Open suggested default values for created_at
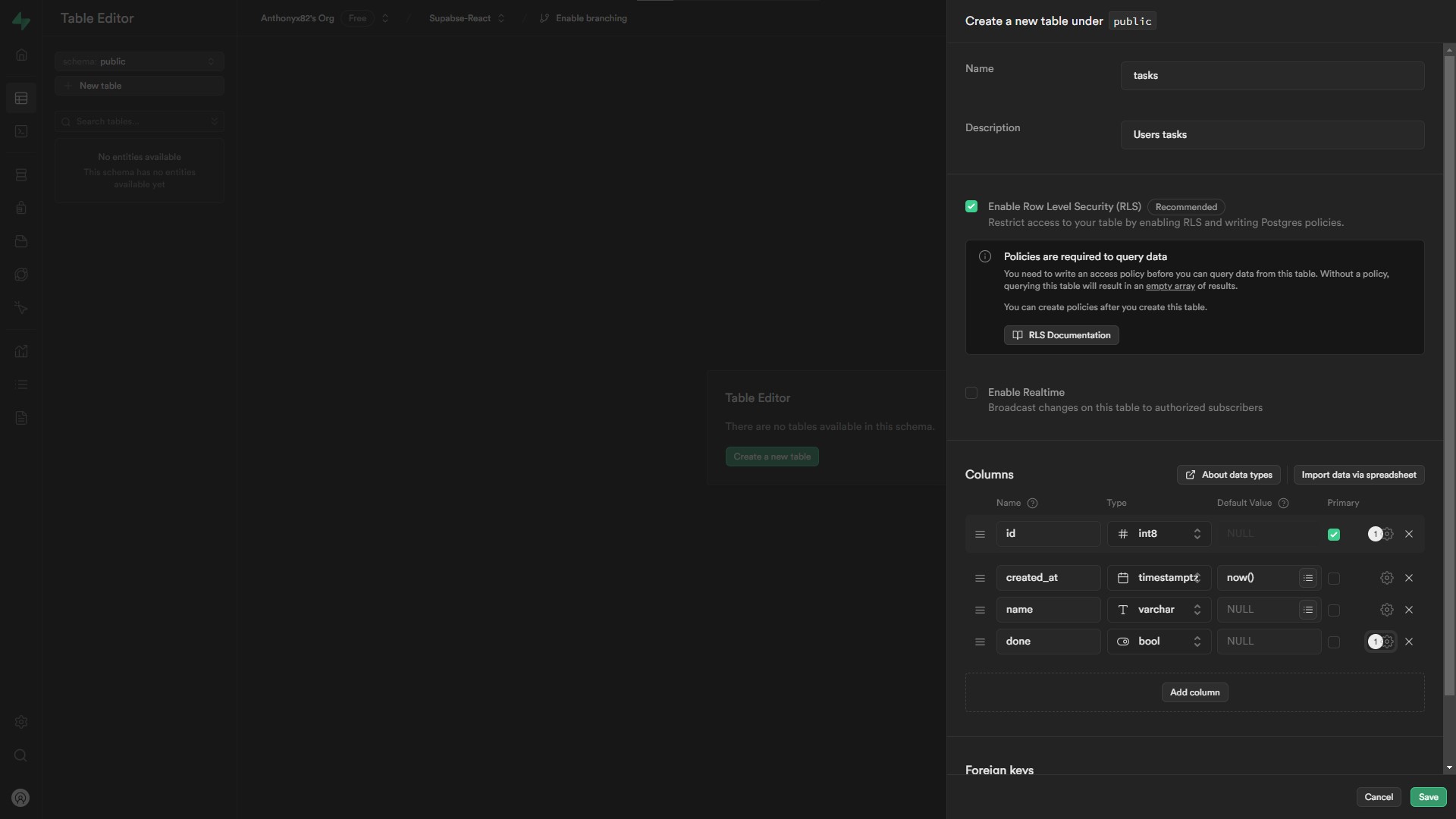The height and width of the screenshot is (819, 1456). click(x=1308, y=578)
